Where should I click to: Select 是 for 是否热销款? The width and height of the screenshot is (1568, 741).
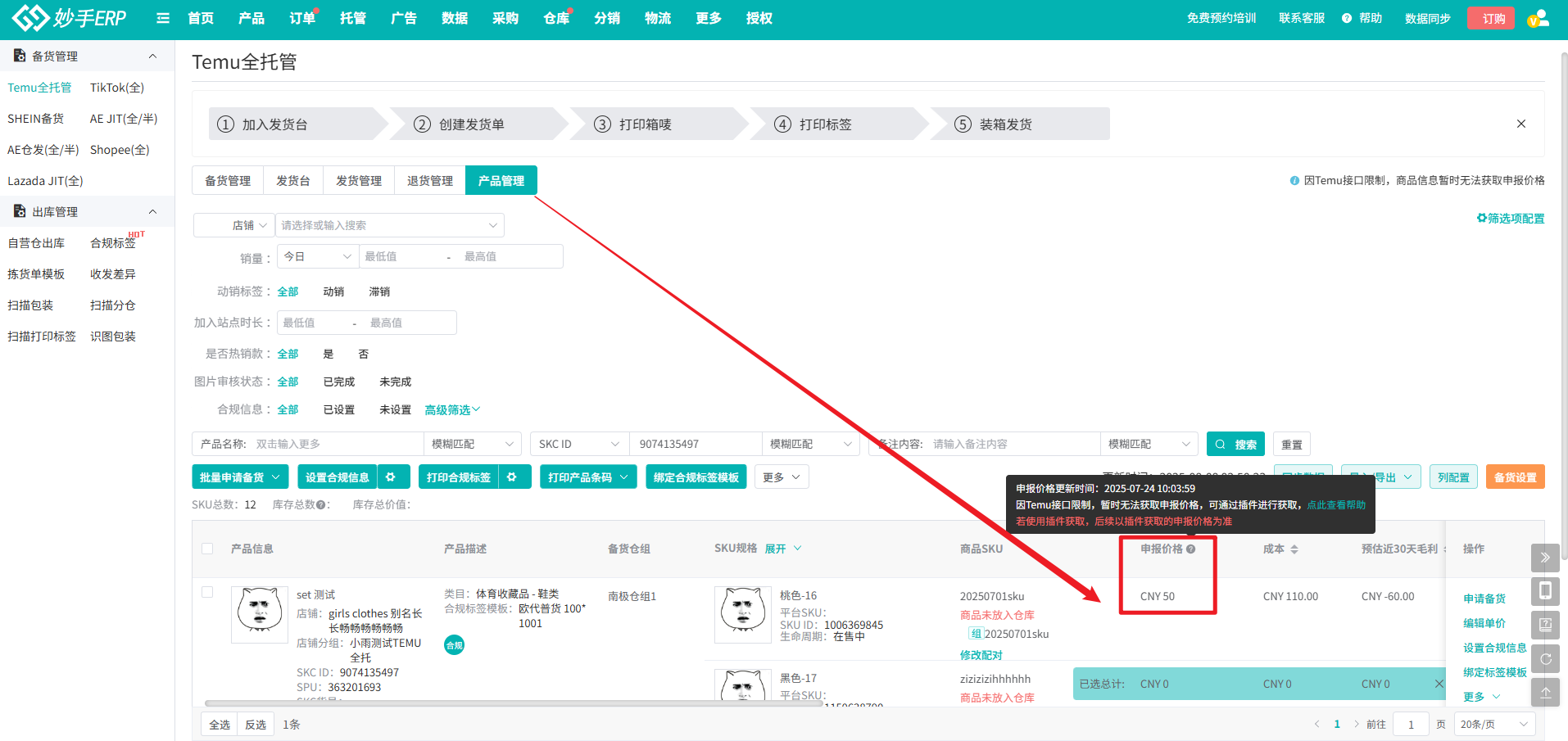pyautogui.click(x=329, y=354)
